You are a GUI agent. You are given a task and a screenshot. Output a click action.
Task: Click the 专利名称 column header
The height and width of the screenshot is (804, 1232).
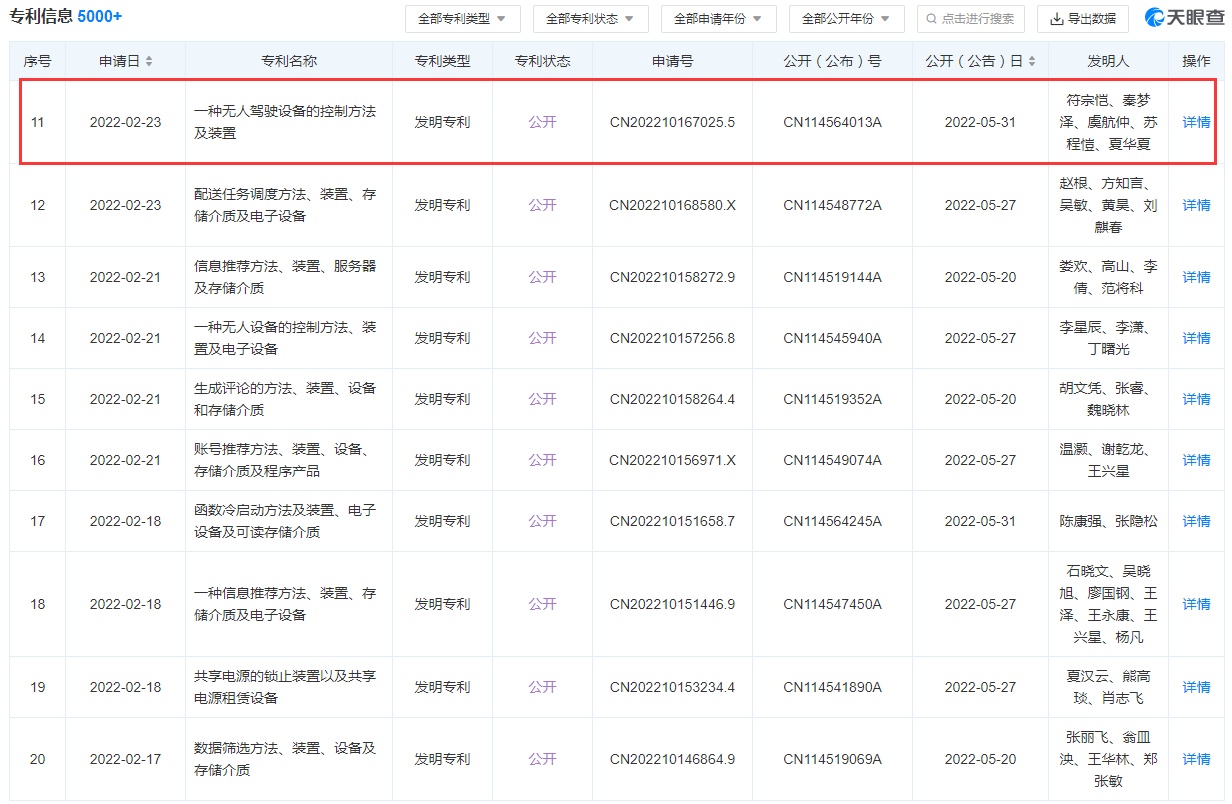coord(288,61)
